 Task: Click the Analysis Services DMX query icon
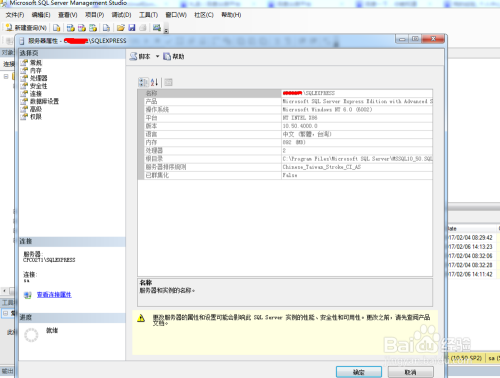(82, 28)
